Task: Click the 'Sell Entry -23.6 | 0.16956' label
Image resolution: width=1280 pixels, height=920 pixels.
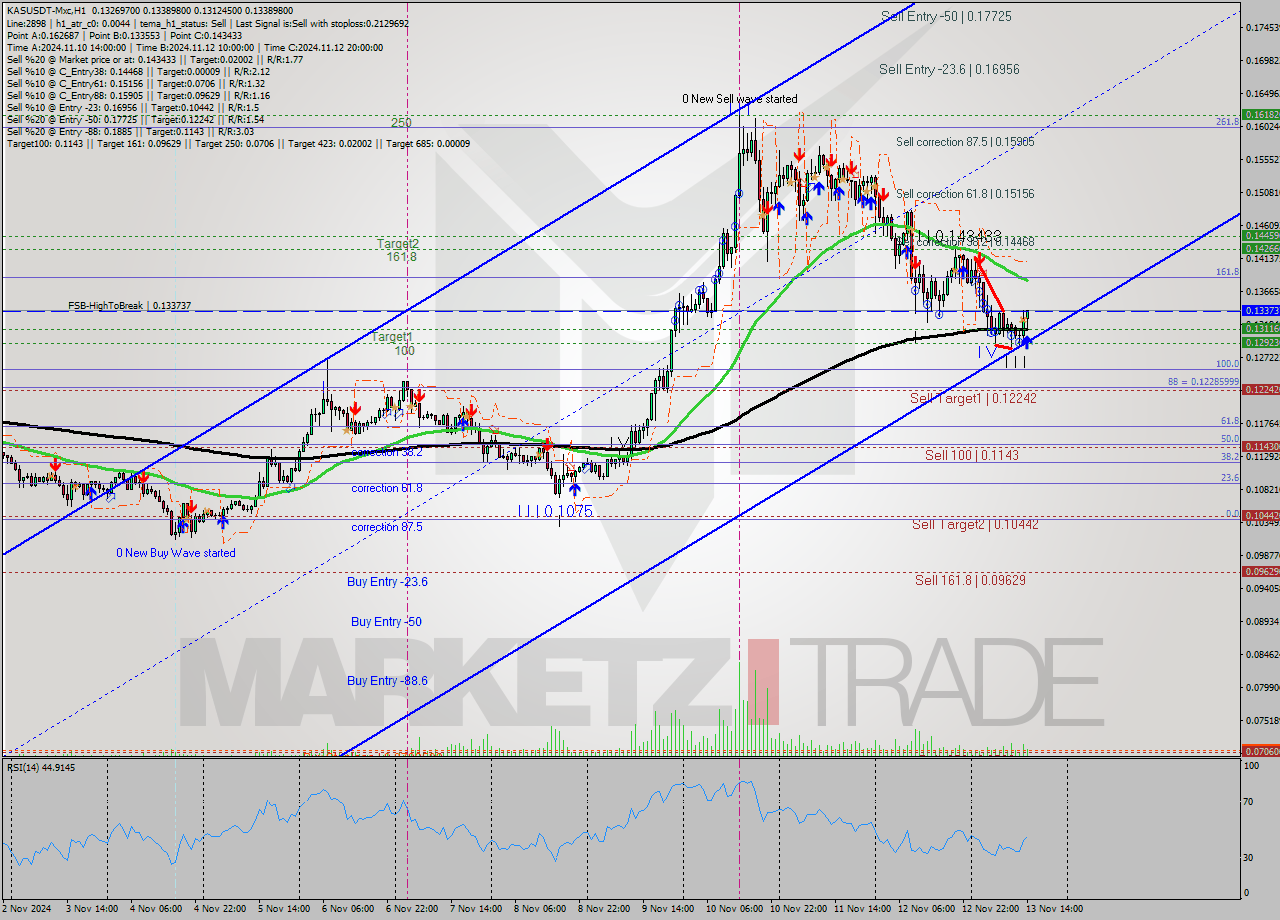Action: (950, 69)
